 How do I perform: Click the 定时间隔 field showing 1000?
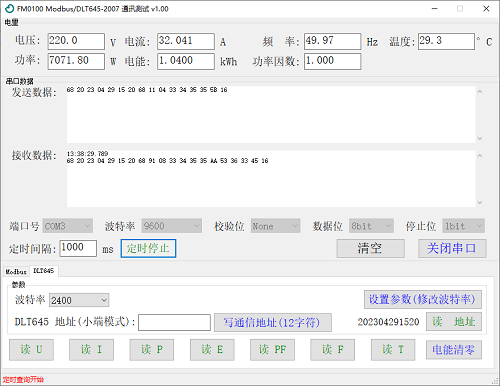pos(78,248)
